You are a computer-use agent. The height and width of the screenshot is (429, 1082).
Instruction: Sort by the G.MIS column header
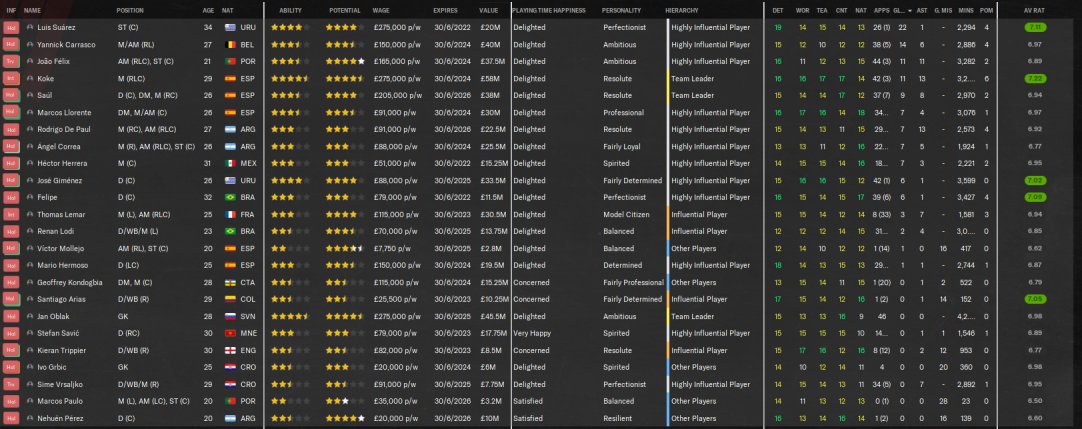tap(942, 11)
